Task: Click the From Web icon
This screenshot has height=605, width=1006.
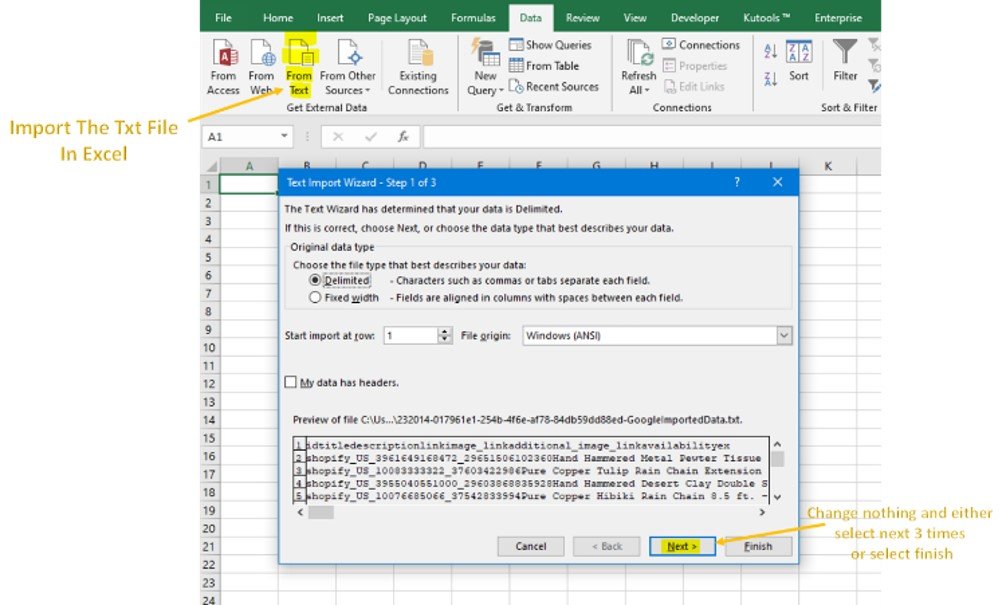Action: pos(261,53)
